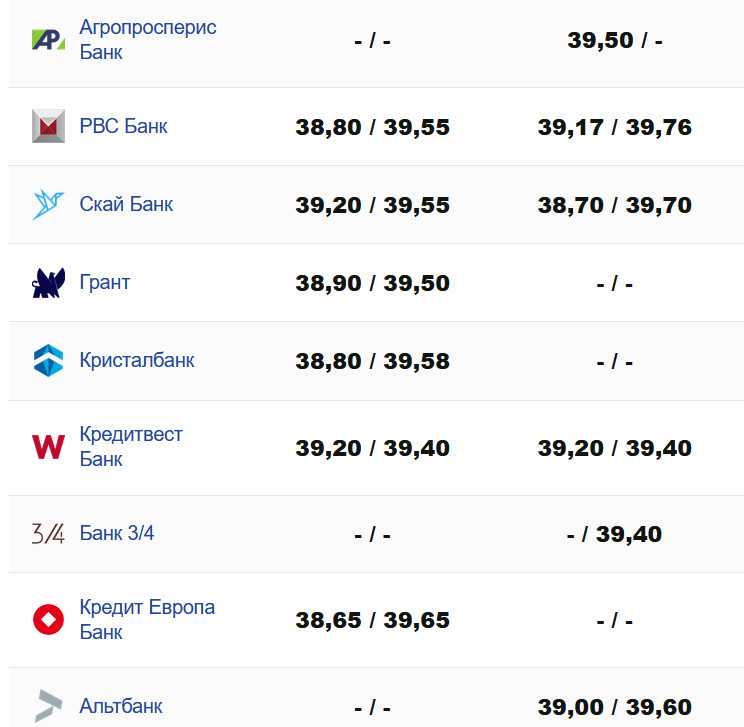Screen dimensions: 744x727
Task: Click the Кристалбанк blue logo icon
Action: click(48, 360)
